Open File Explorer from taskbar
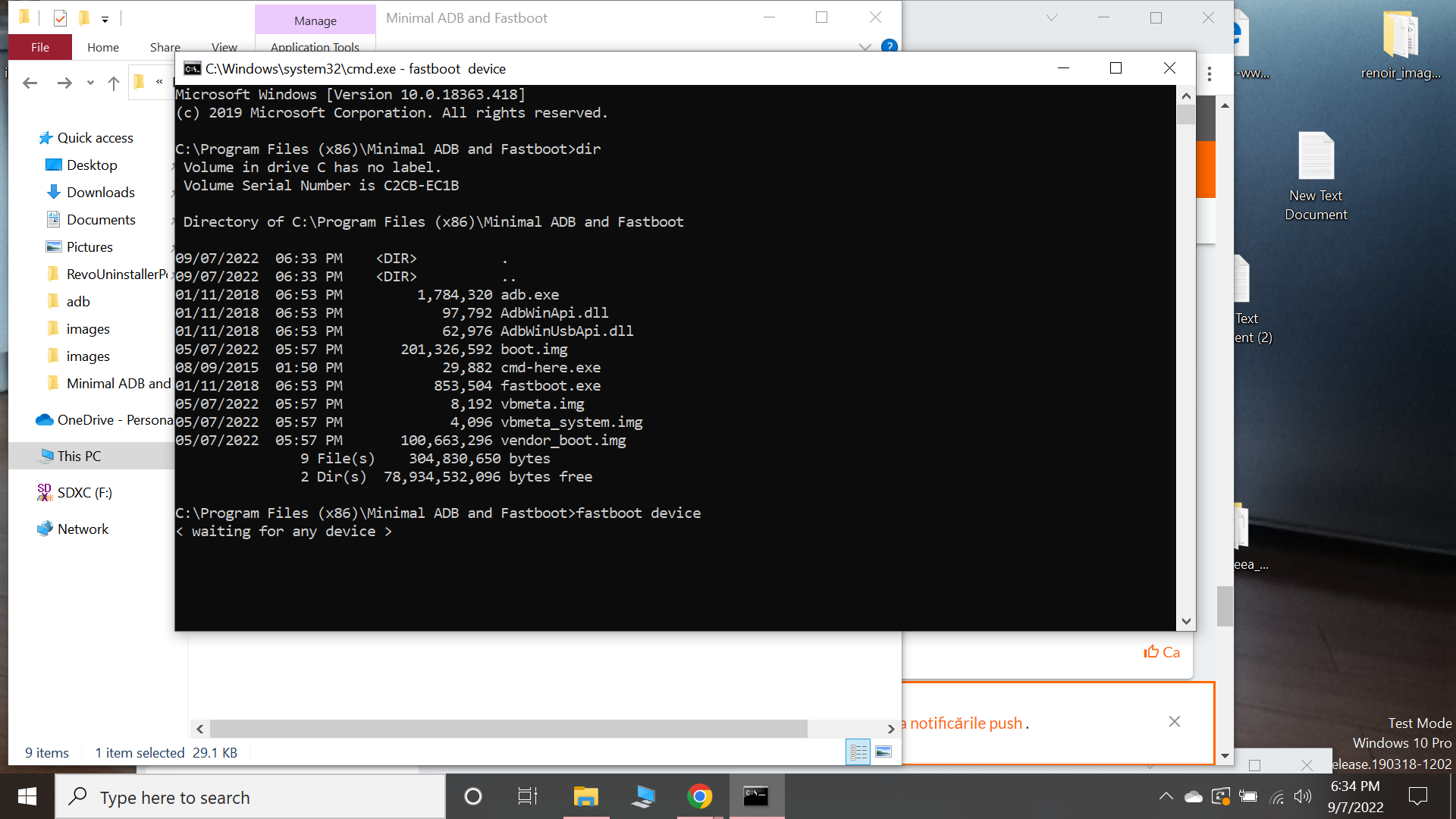Viewport: 1456px width, 819px height. click(x=585, y=796)
